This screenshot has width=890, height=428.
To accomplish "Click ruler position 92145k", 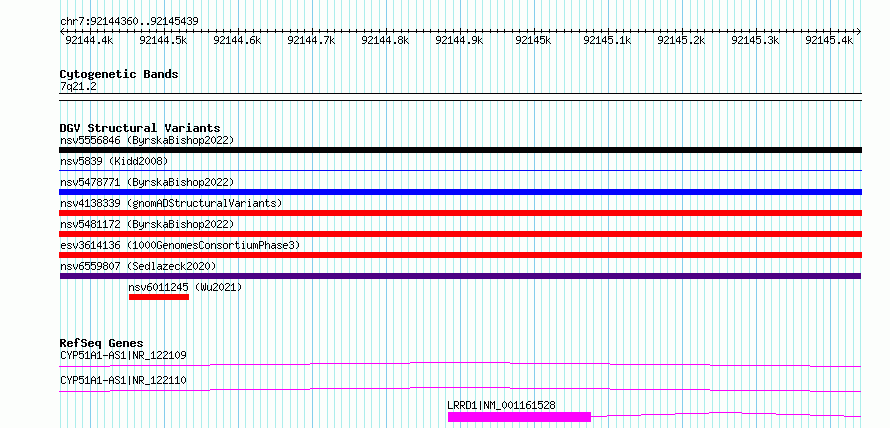I will [533, 40].
